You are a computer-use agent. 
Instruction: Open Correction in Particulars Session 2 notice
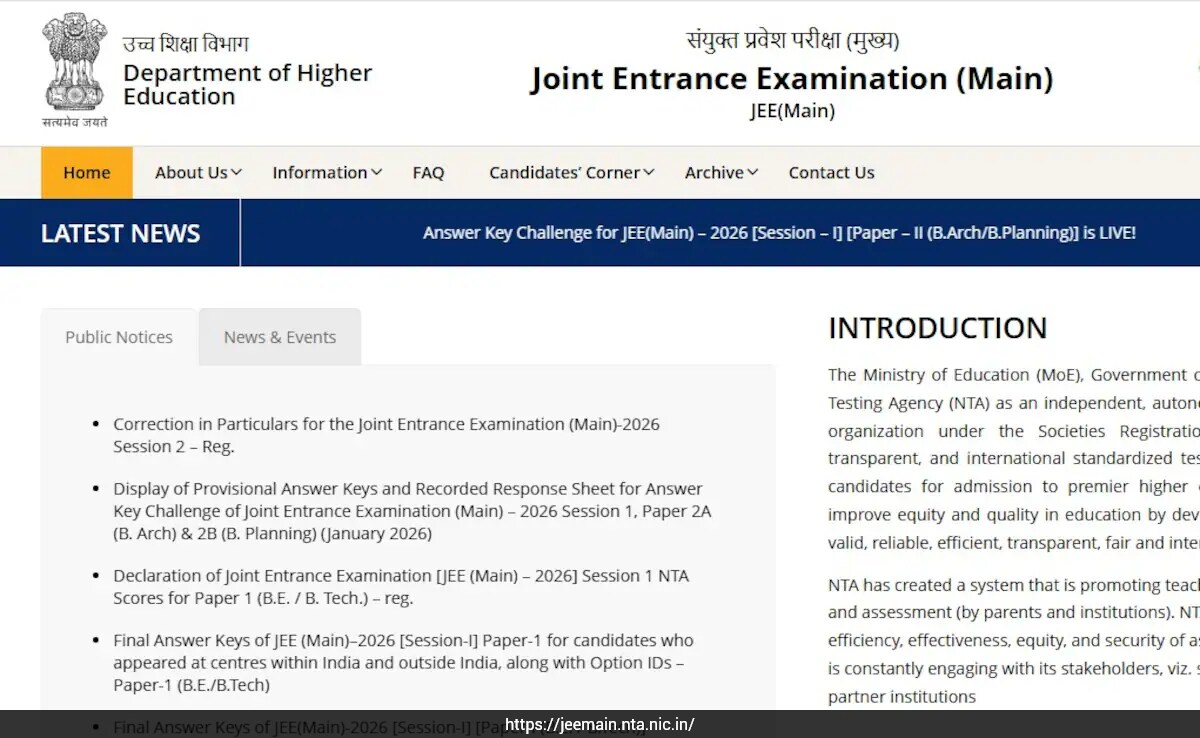386,435
